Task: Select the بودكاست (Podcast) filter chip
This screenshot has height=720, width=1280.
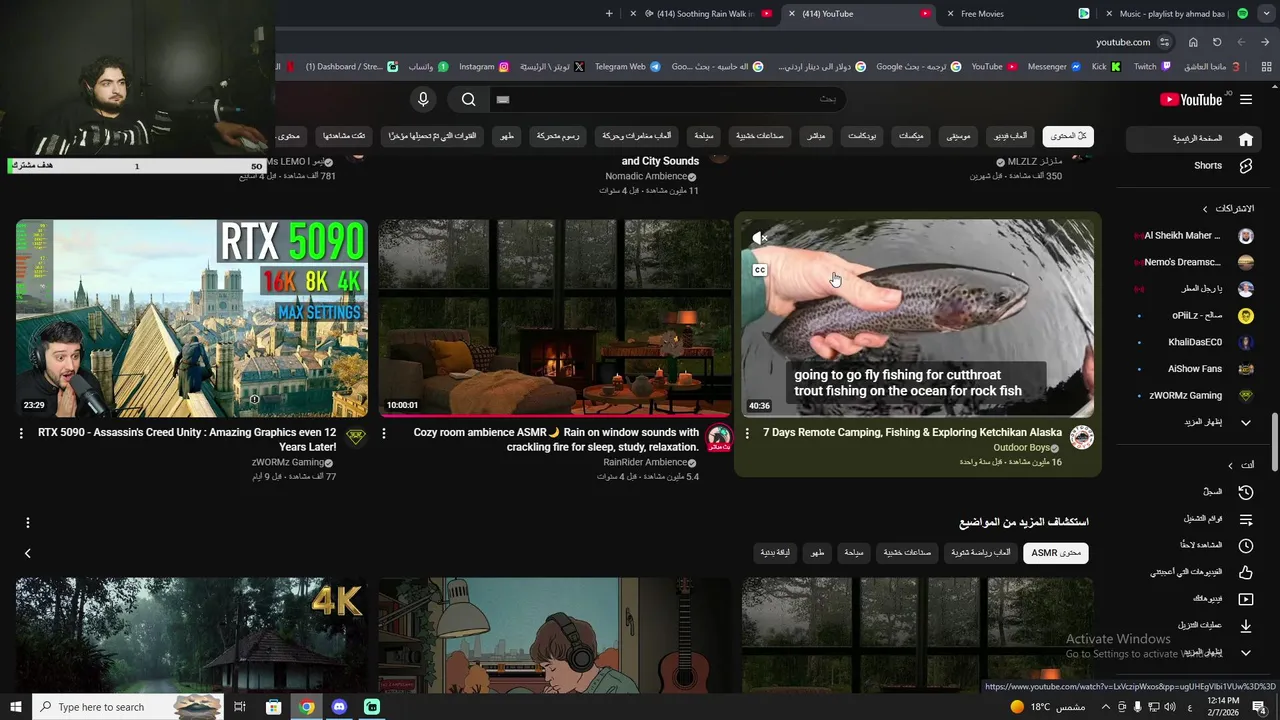Action: point(863,136)
